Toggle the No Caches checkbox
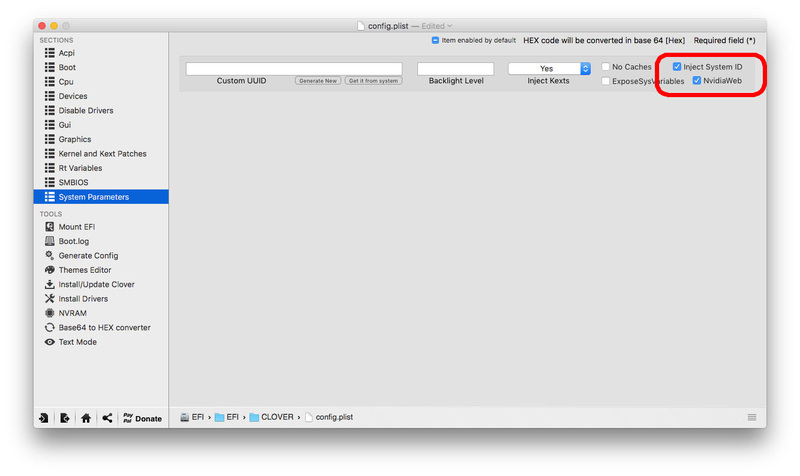 (x=606, y=66)
